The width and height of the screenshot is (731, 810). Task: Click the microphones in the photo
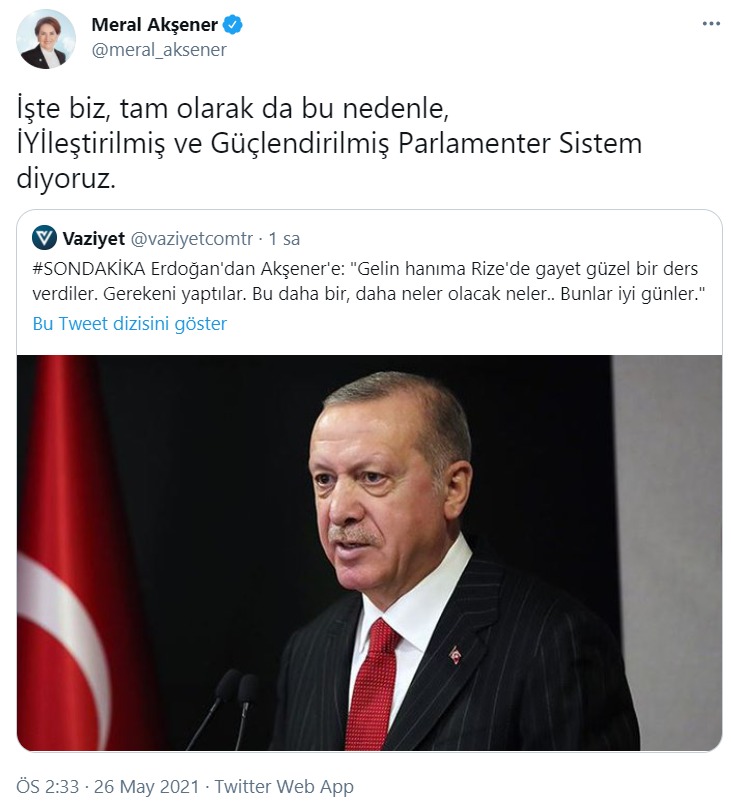click(x=228, y=709)
